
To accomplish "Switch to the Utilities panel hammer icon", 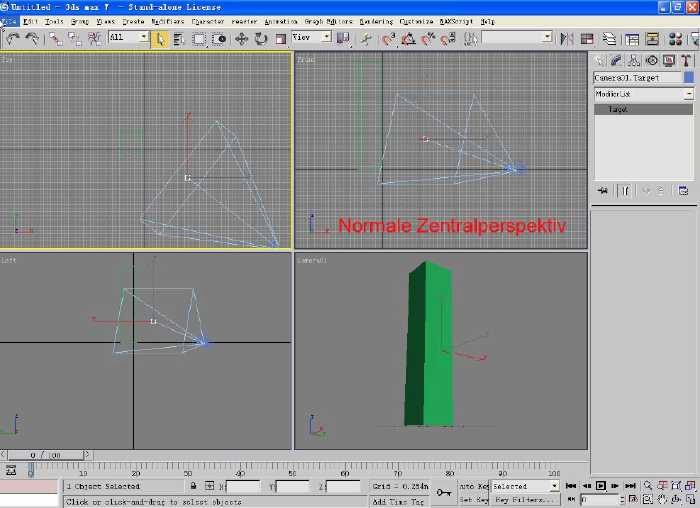I will 687,61.
